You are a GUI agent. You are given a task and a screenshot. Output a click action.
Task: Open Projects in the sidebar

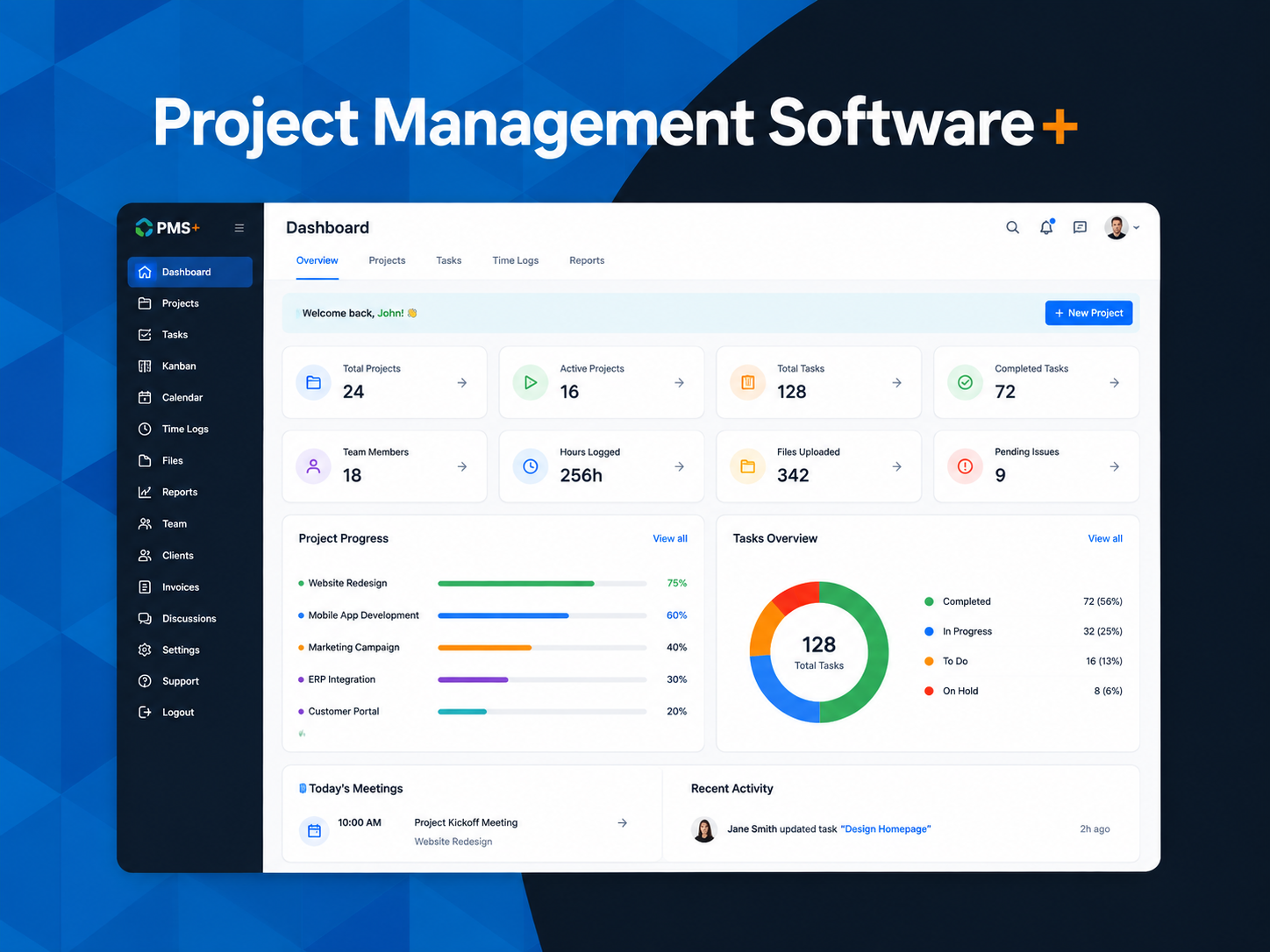[189, 303]
